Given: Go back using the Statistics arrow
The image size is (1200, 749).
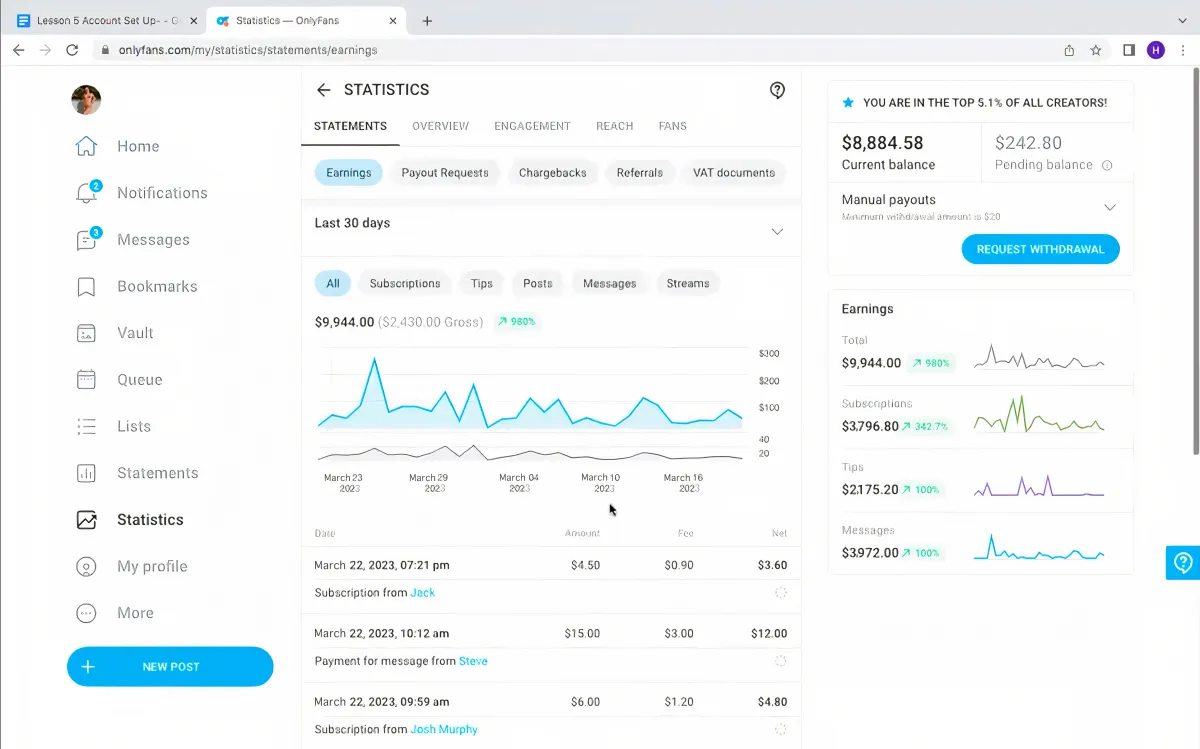Looking at the screenshot, I should [x=323, y=90].
